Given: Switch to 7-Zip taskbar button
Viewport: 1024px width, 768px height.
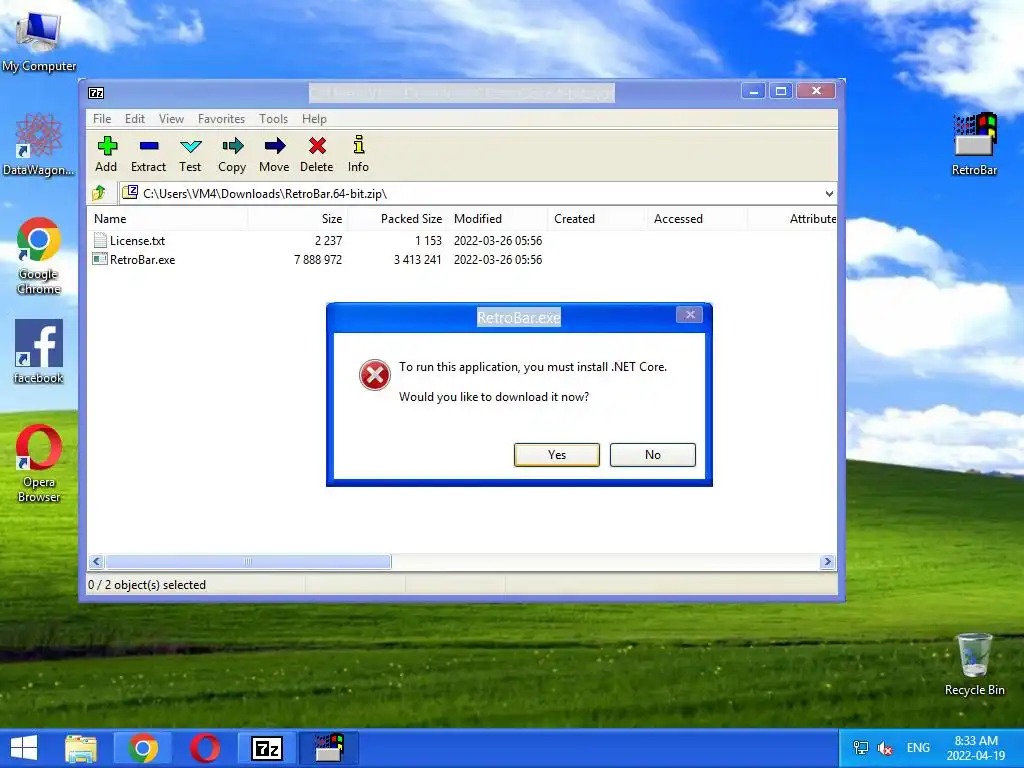Looking at the screenshot, I should tap(266, 748).
